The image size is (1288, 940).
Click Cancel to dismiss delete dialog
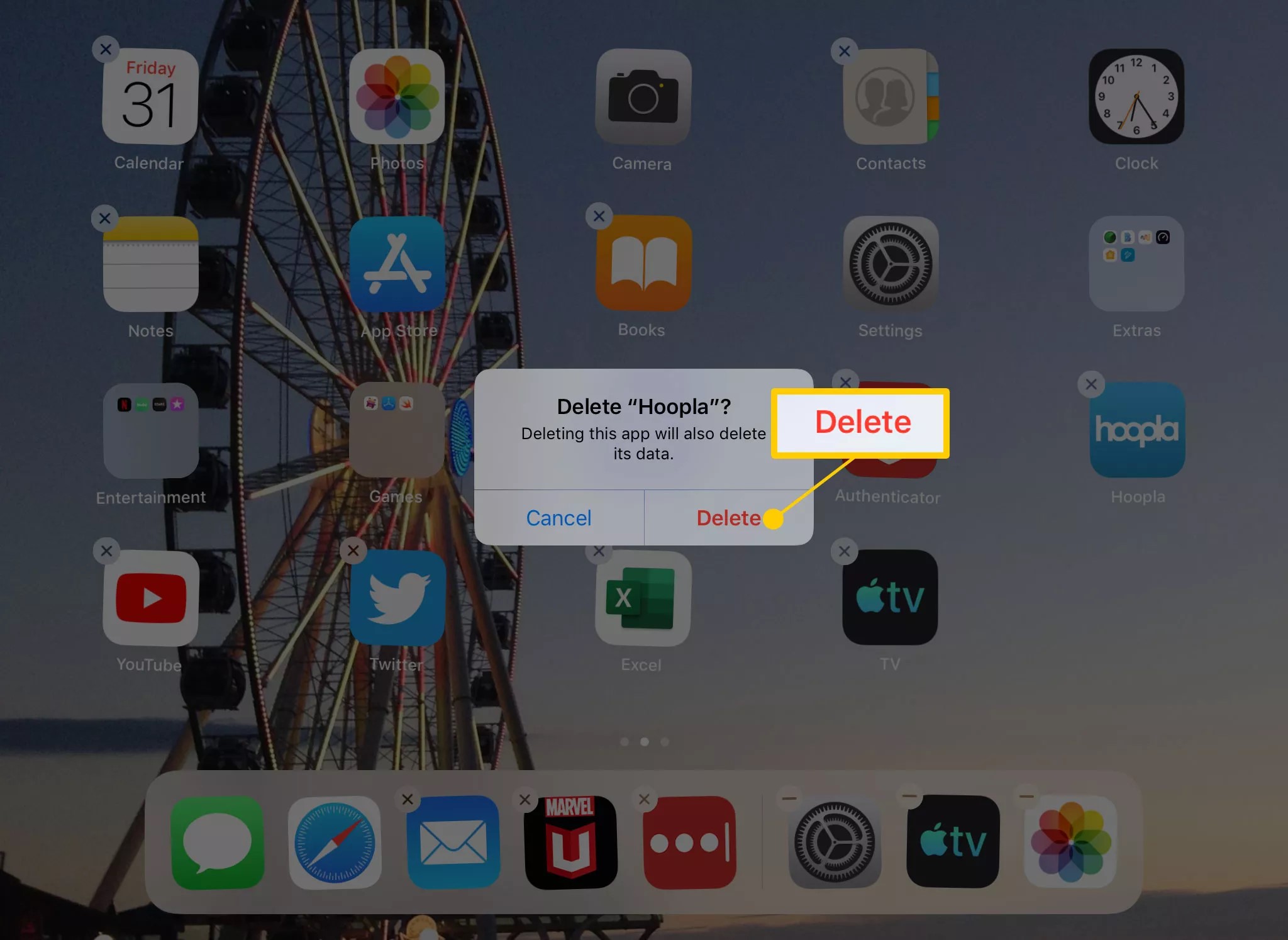pos(558,517)
